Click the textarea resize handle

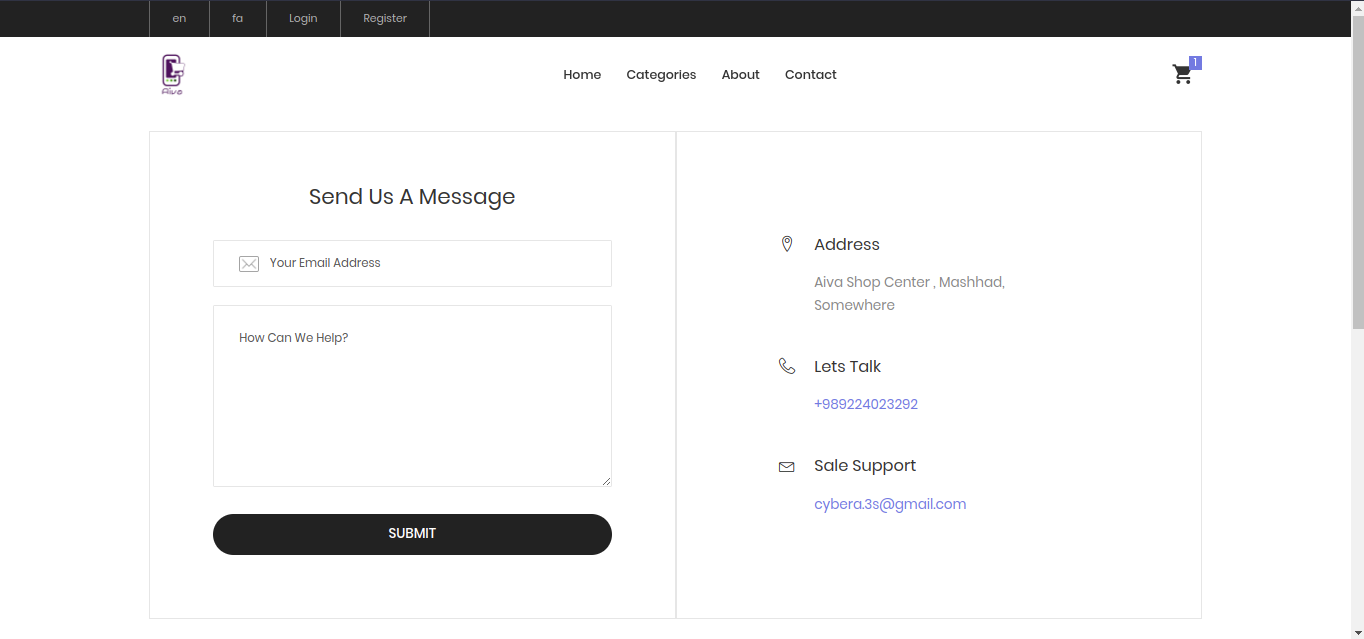click(x=606, y=481)
